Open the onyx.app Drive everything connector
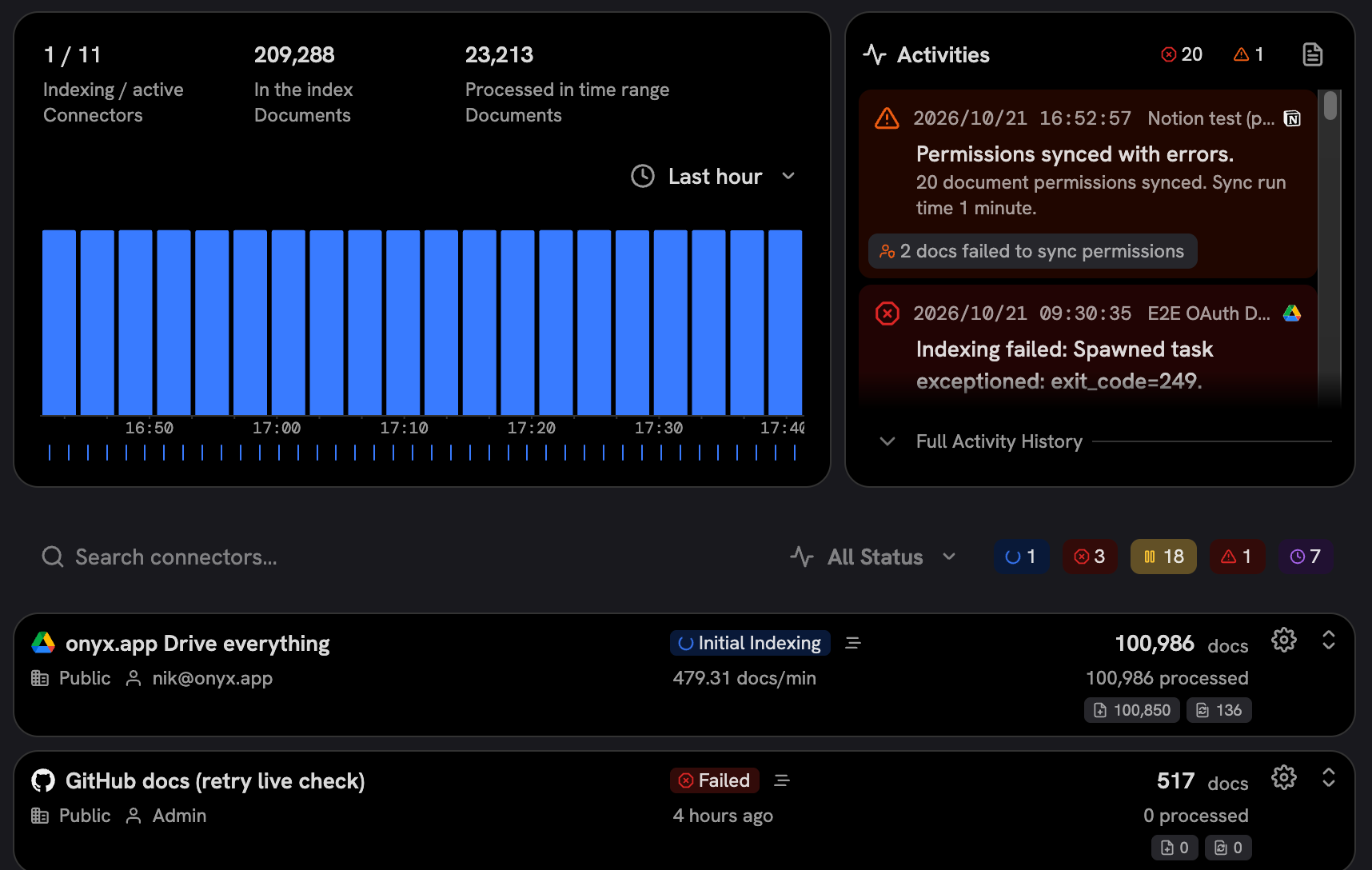1372x870 pixels. coord(198,643)
